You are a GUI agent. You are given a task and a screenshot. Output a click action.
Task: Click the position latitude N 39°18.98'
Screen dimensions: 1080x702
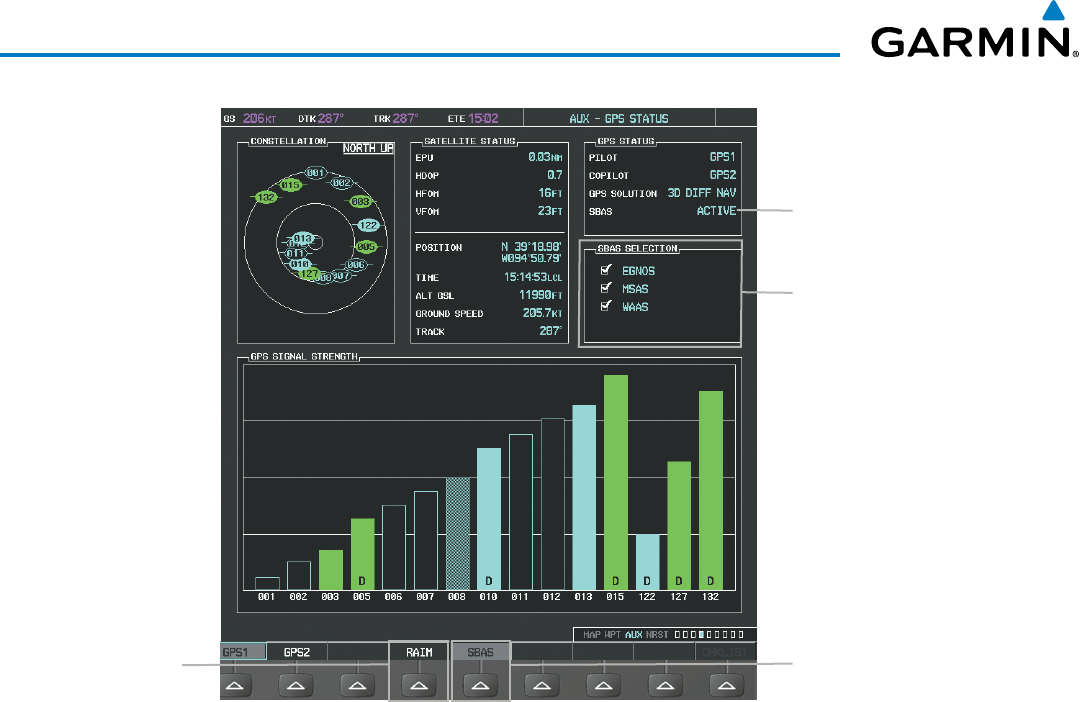coord(531,247)
